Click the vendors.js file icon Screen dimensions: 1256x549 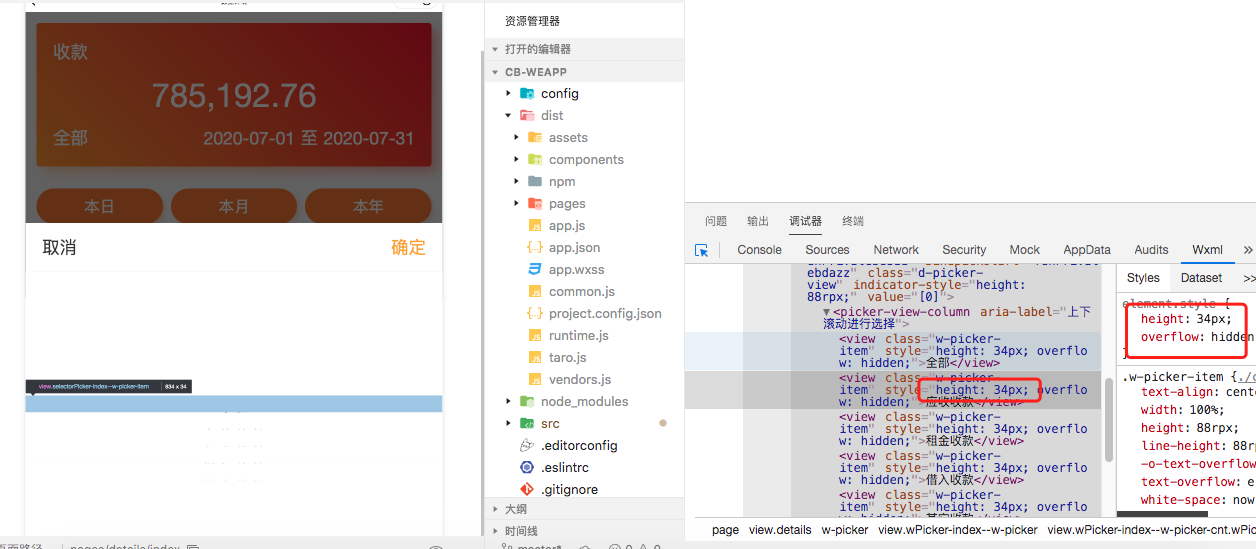[x=535, y=379]
